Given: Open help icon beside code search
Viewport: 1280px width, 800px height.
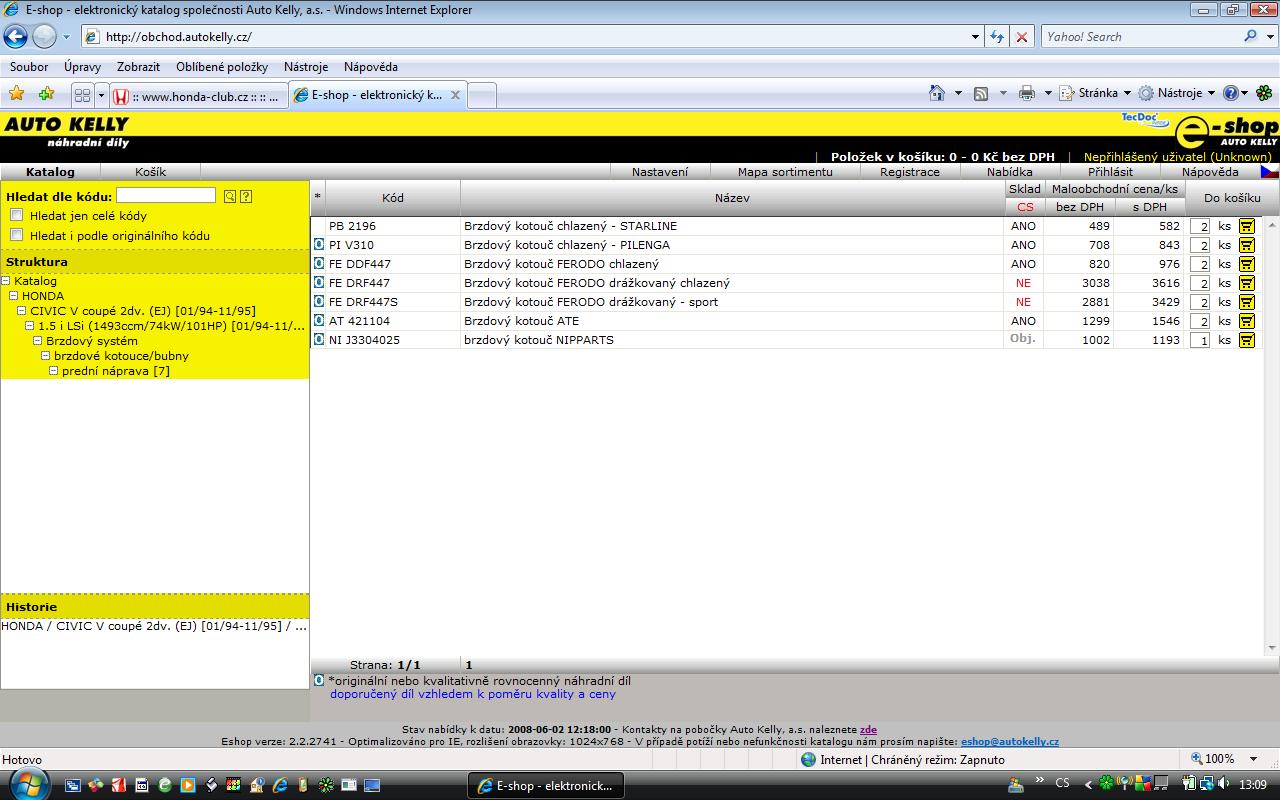Looking at the screenshot, I should pyautogui.click(x=246, y=197).
